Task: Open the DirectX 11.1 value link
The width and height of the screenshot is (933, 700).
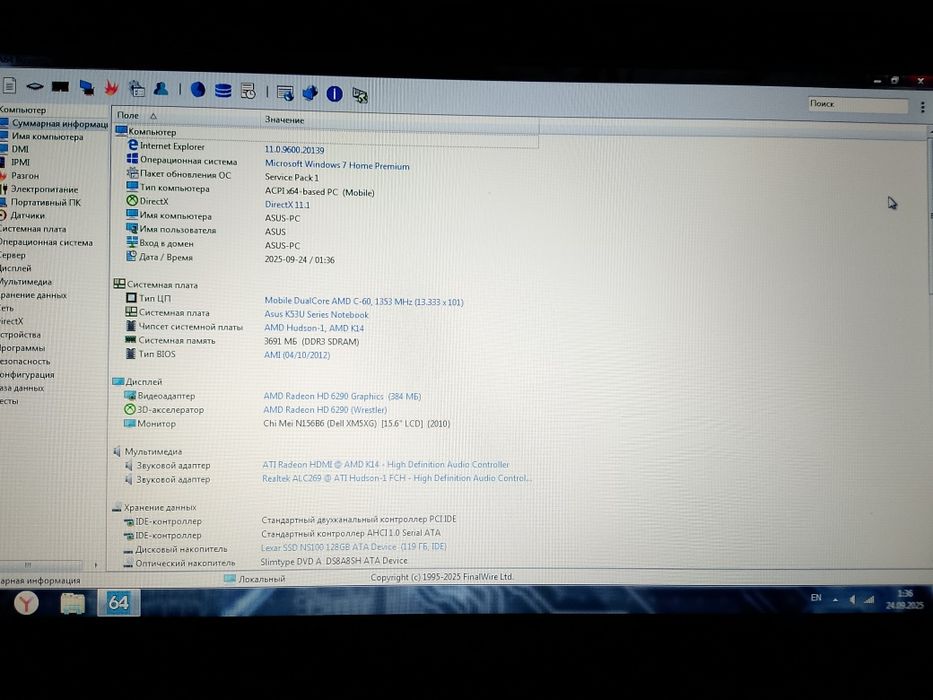Action: coord(287,205)
